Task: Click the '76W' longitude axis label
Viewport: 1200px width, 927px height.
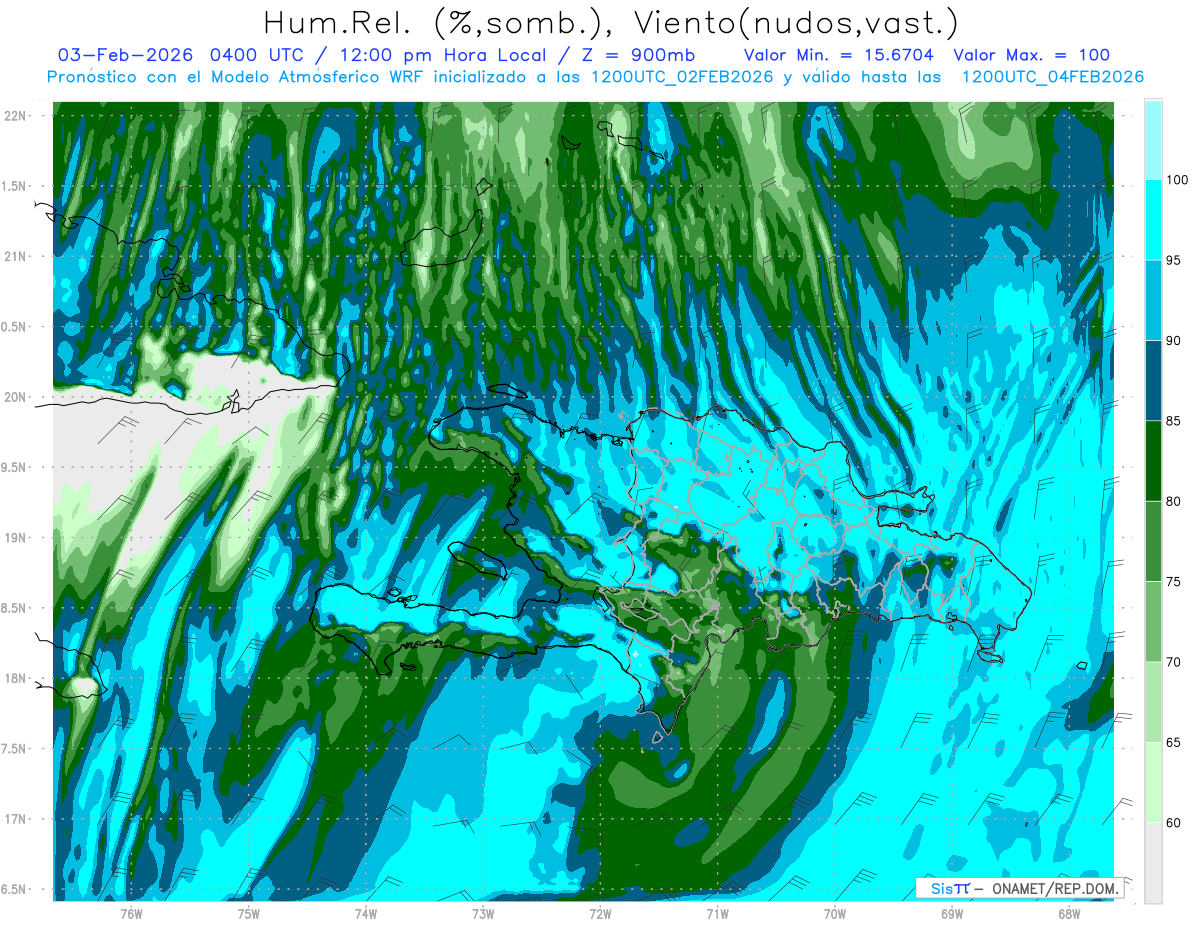Action: pos(131,913)
